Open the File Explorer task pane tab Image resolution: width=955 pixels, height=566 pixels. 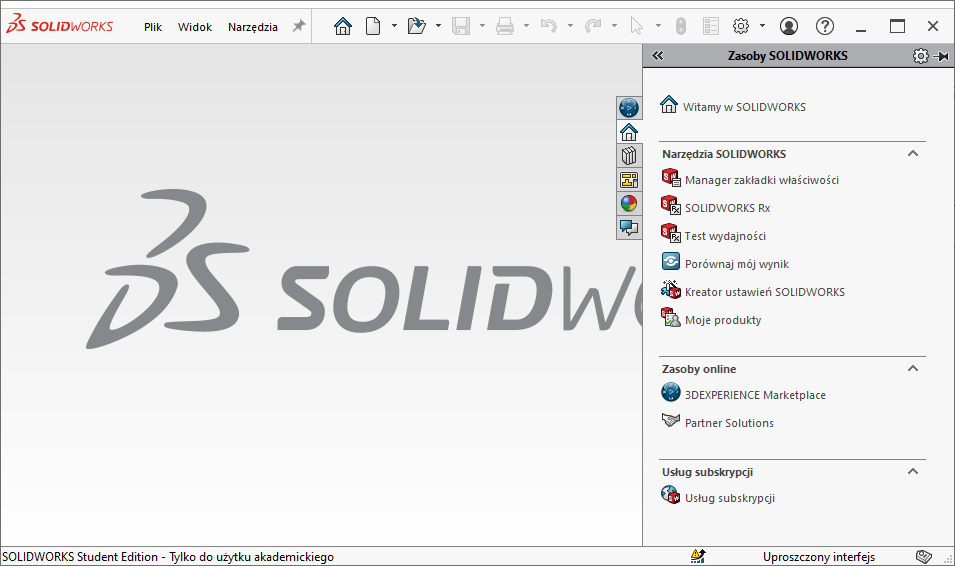[629, 180]
